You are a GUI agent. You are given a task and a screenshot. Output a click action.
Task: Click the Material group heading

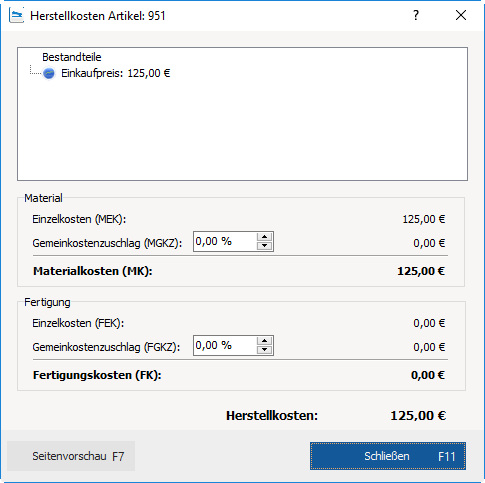pyautogui.click(x=43, y=198)
